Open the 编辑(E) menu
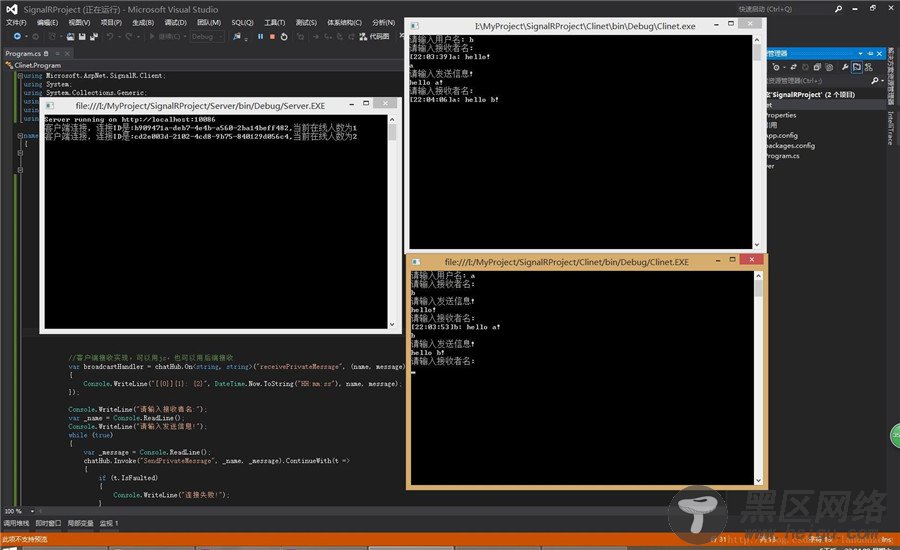Viewport: 900px width, 550px height. [x=47, y=22]
